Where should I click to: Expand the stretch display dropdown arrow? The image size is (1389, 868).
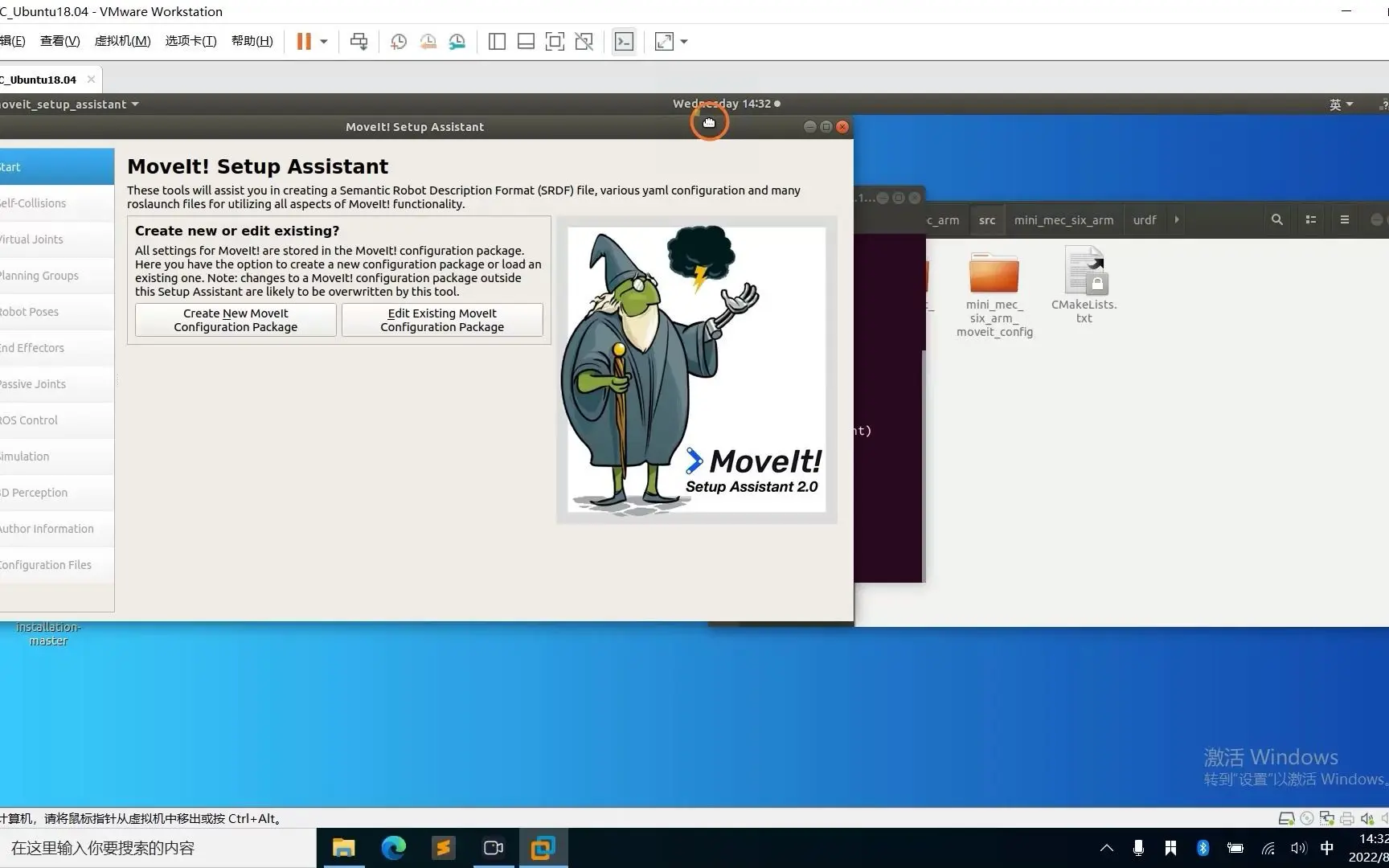684,42
